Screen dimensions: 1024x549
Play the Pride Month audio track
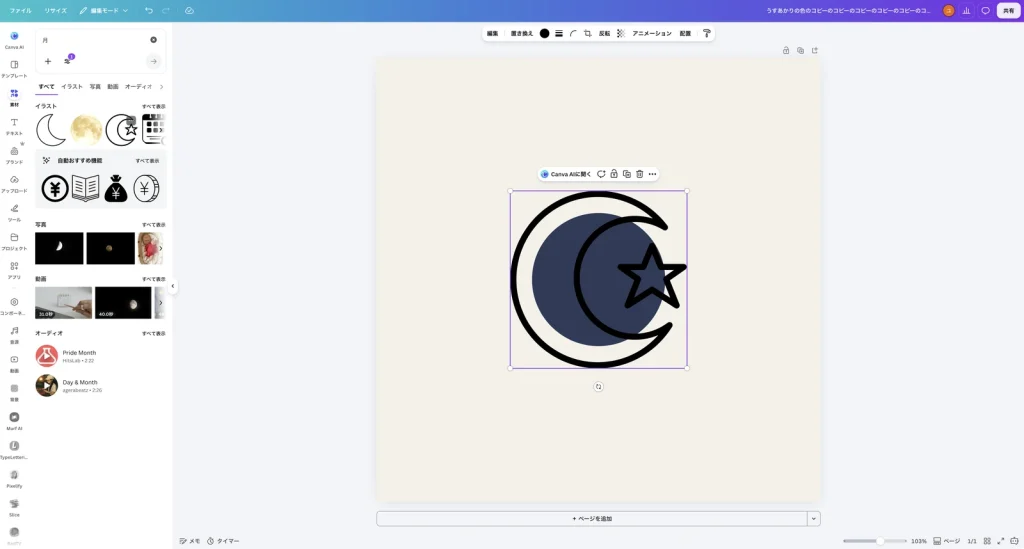coord(46,356)
